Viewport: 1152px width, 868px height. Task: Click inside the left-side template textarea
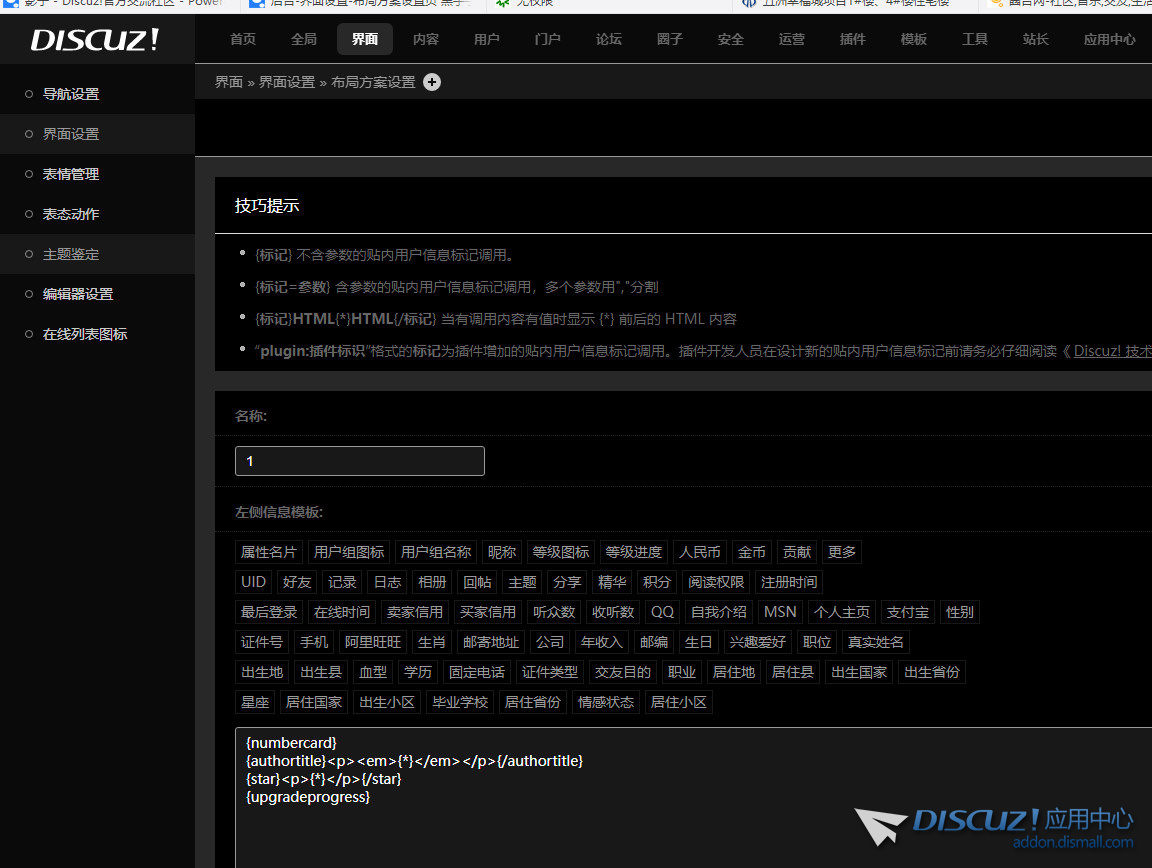690,820
